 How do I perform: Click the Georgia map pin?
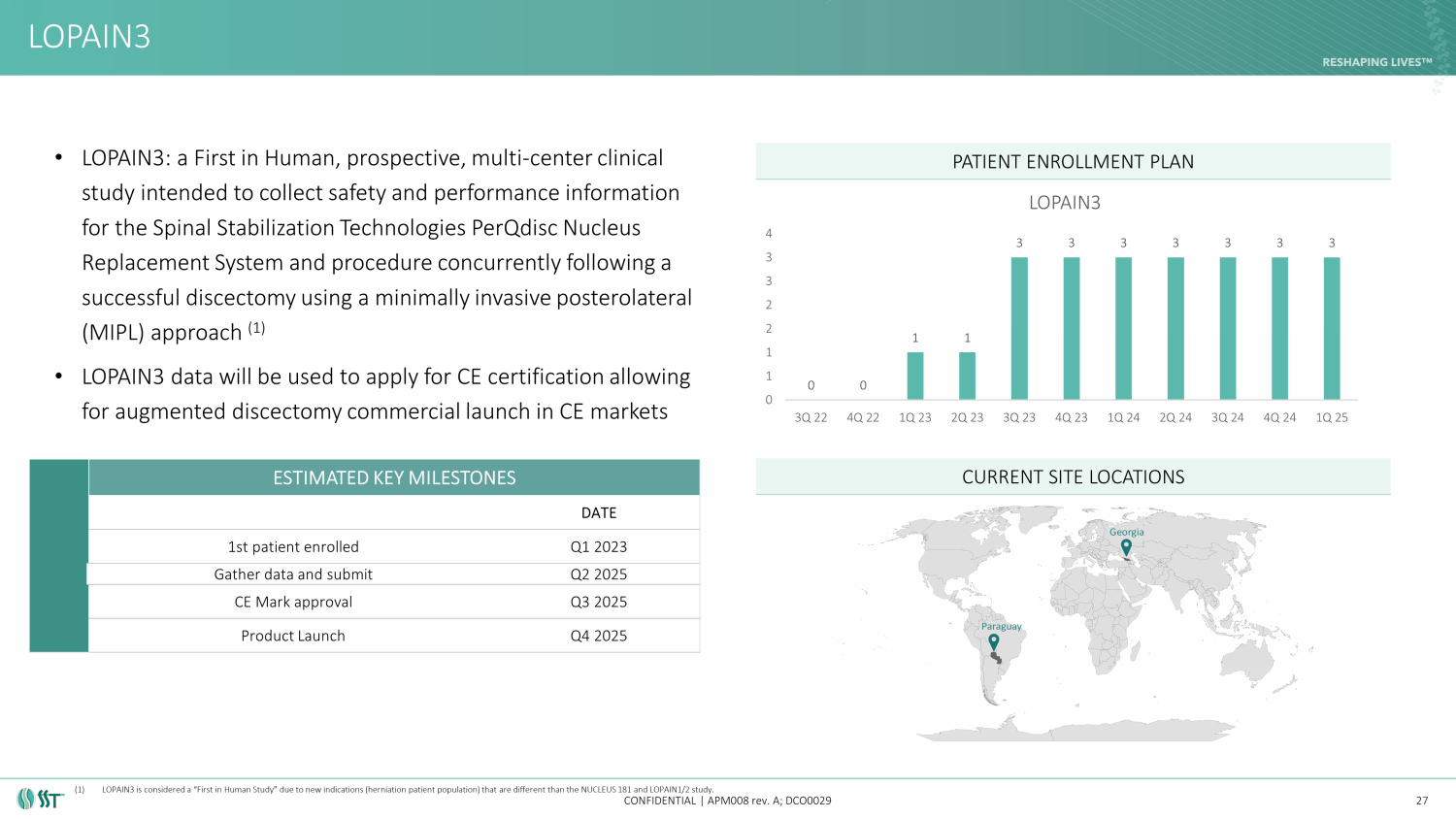(1126, 547)
